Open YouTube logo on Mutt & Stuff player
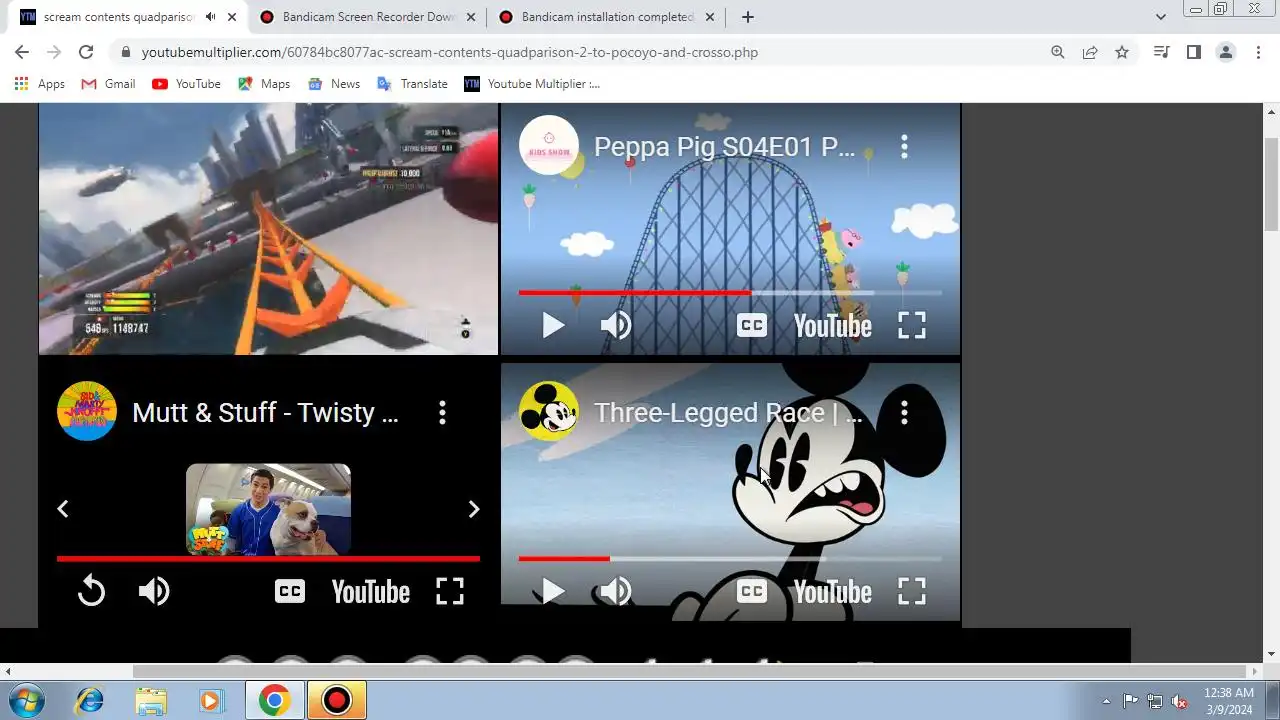The height and width of the screenshot is (720, 1280). tap(370, 592)
